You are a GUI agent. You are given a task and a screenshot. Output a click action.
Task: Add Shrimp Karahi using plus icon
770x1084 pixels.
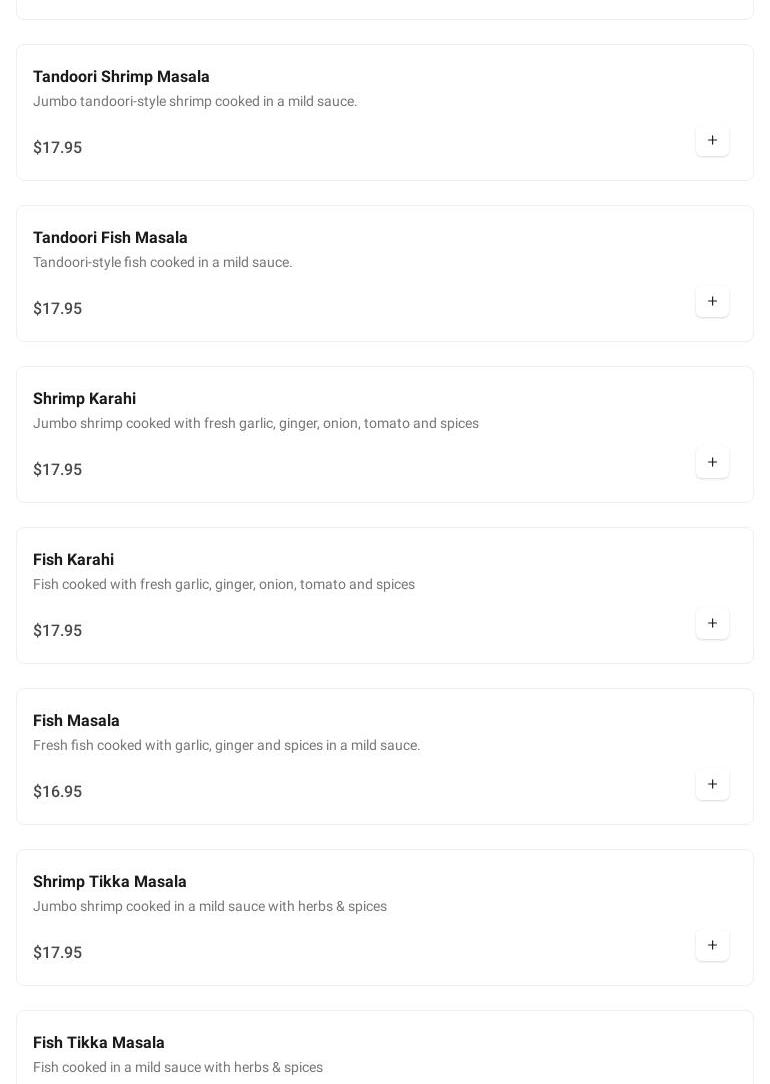[712, 462]
